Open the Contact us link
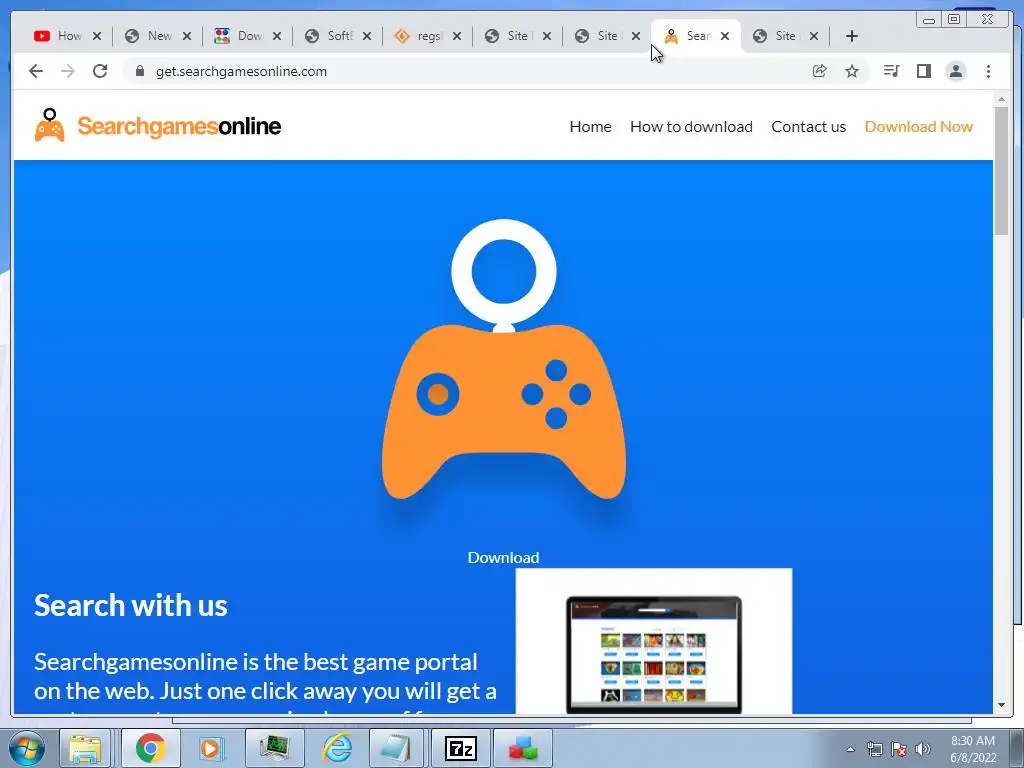This screenshot has width=1024, height=768. coord(808,127)
